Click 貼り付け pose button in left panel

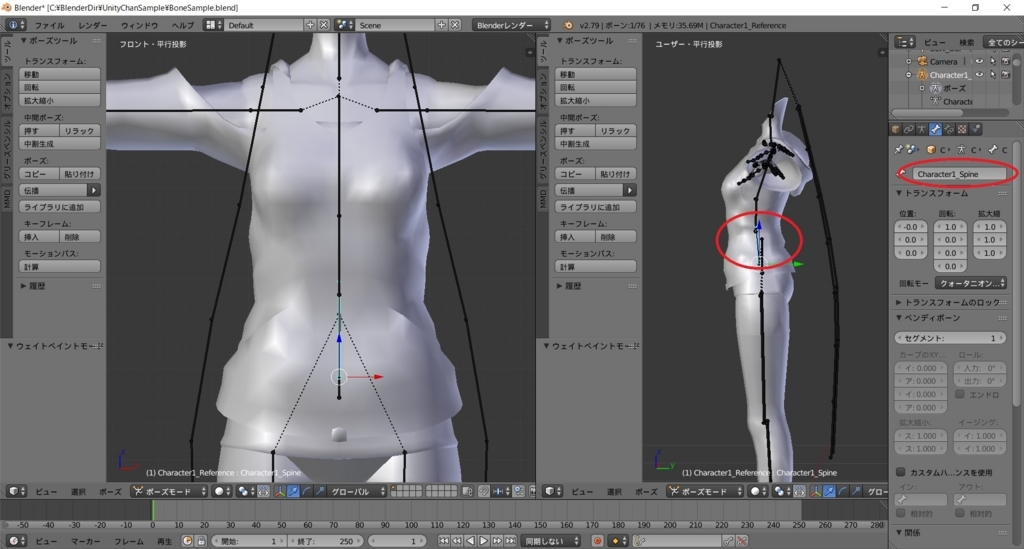(x=80, y=174)
